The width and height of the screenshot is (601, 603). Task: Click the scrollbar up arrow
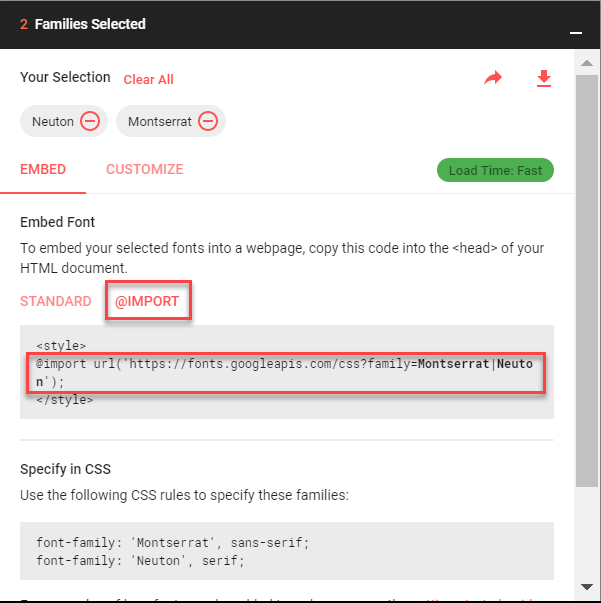click(587, 63)
